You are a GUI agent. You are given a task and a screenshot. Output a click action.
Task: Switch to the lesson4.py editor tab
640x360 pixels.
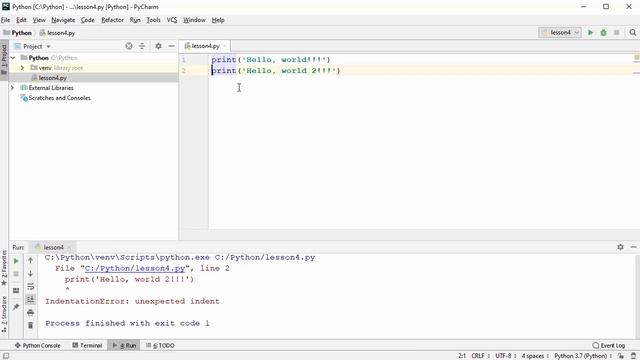click(205, 46)
